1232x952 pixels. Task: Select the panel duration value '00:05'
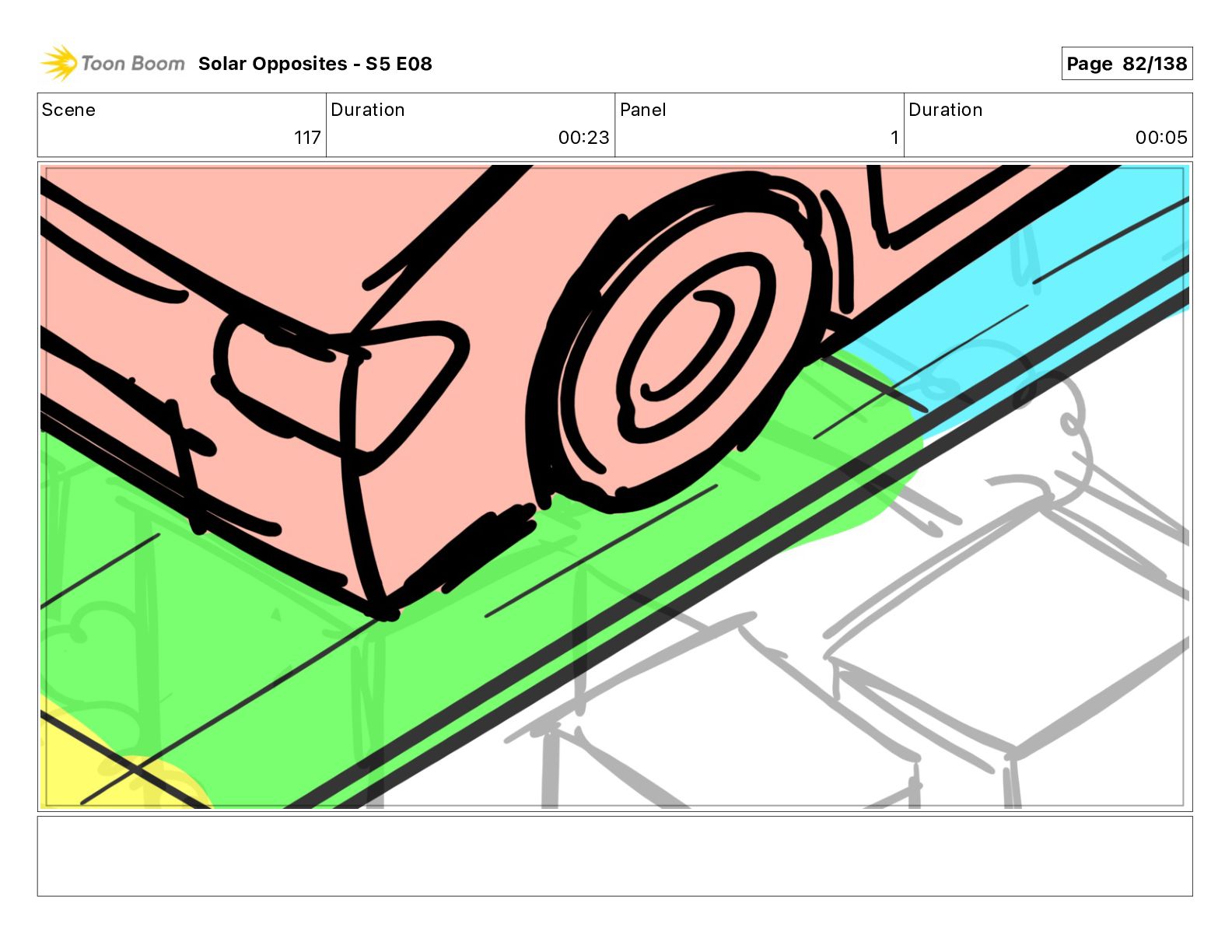coord(1161,138)
